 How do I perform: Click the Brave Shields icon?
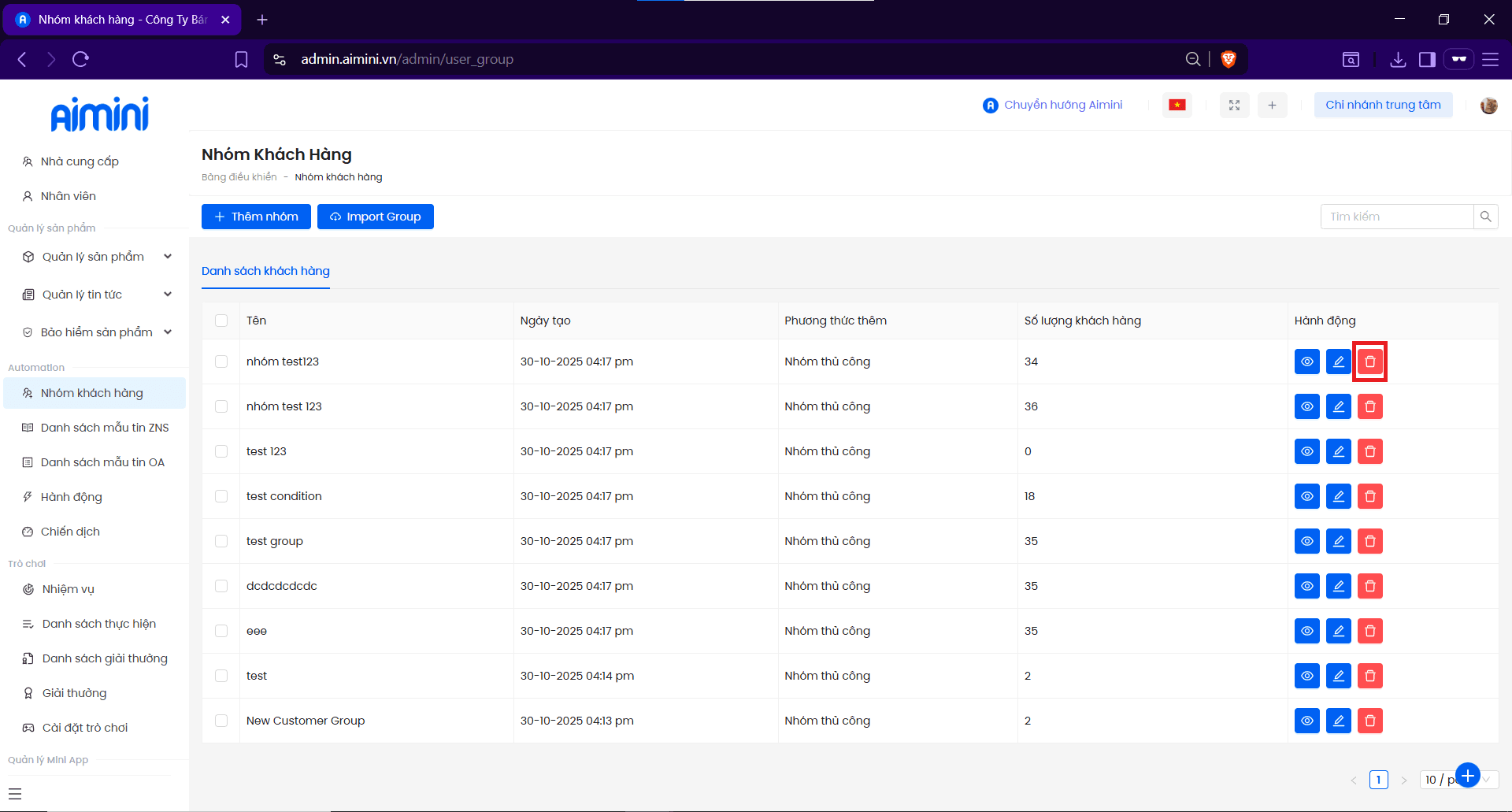tap(1228, 59)
